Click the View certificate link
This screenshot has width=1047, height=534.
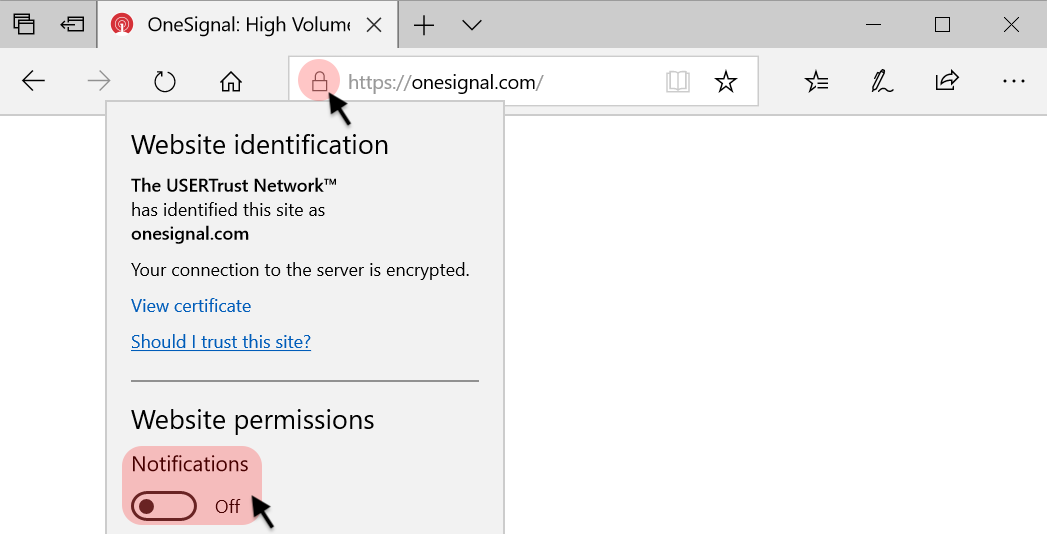coord(191,306)
